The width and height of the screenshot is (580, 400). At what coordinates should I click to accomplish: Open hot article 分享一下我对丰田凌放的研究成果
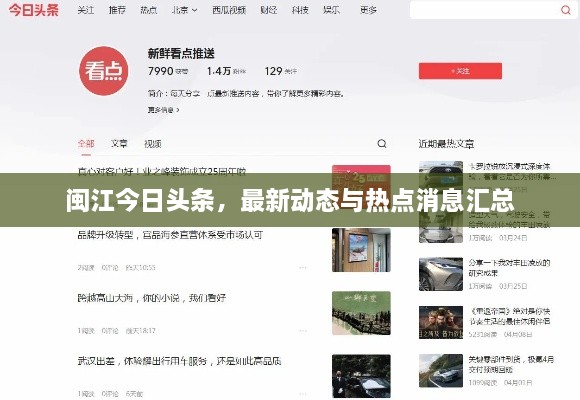pos(509,268)
